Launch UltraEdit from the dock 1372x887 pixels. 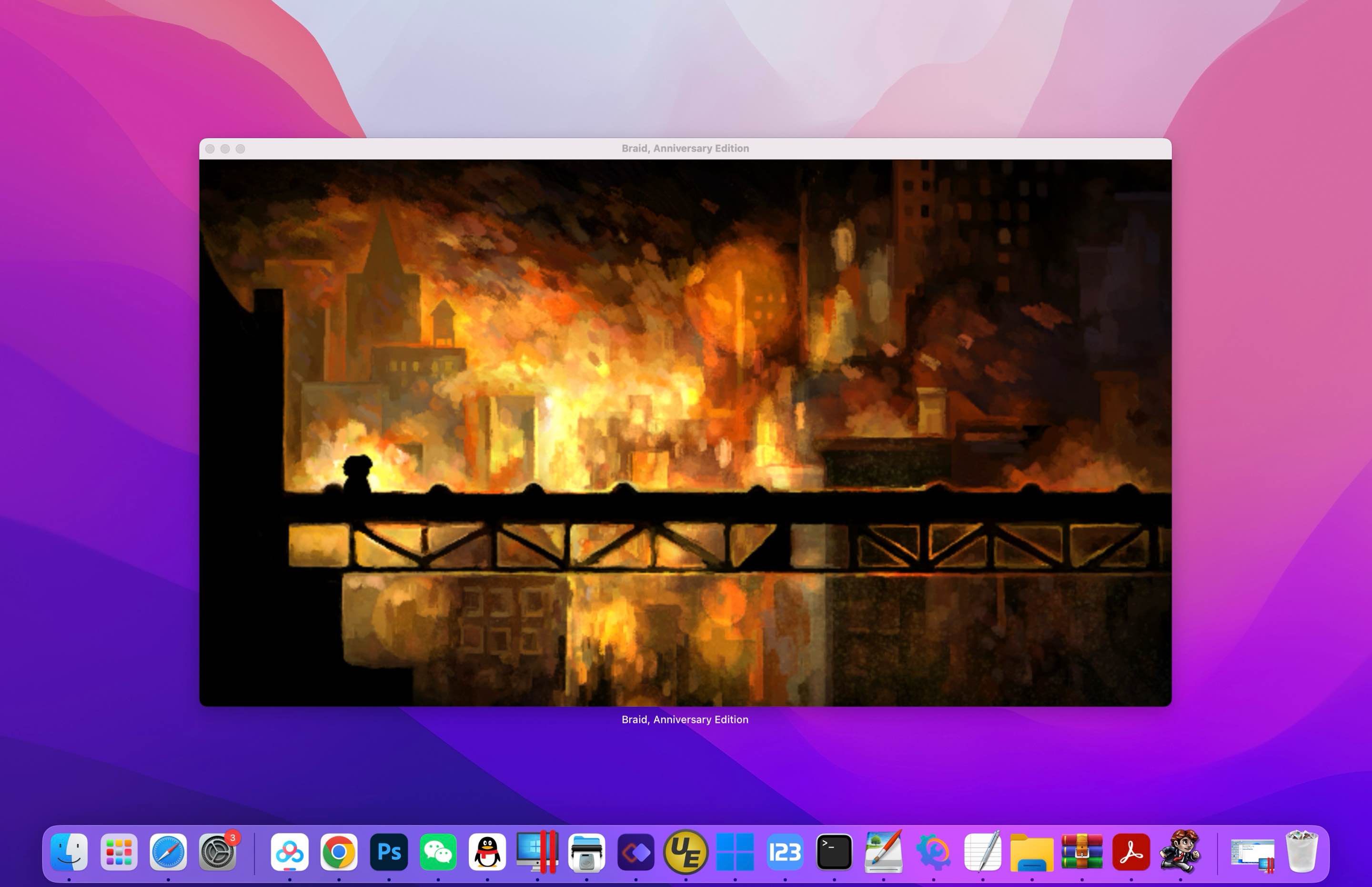686,851
